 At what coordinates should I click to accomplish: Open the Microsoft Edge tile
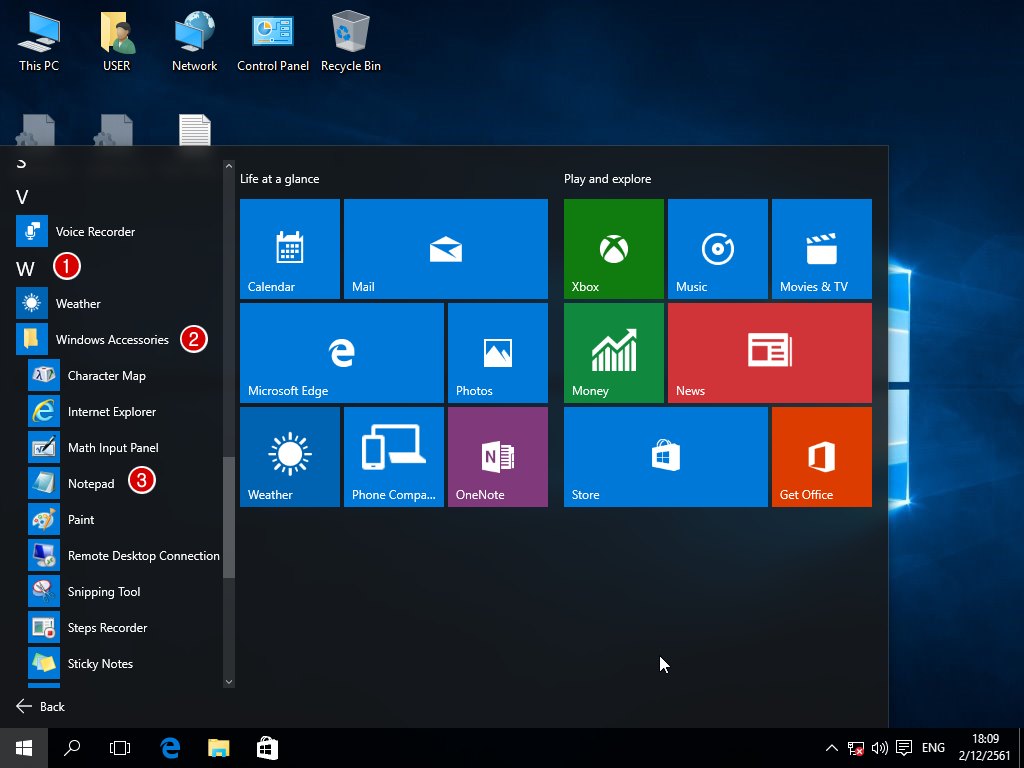pyautogui.click(x=341, y=352)
